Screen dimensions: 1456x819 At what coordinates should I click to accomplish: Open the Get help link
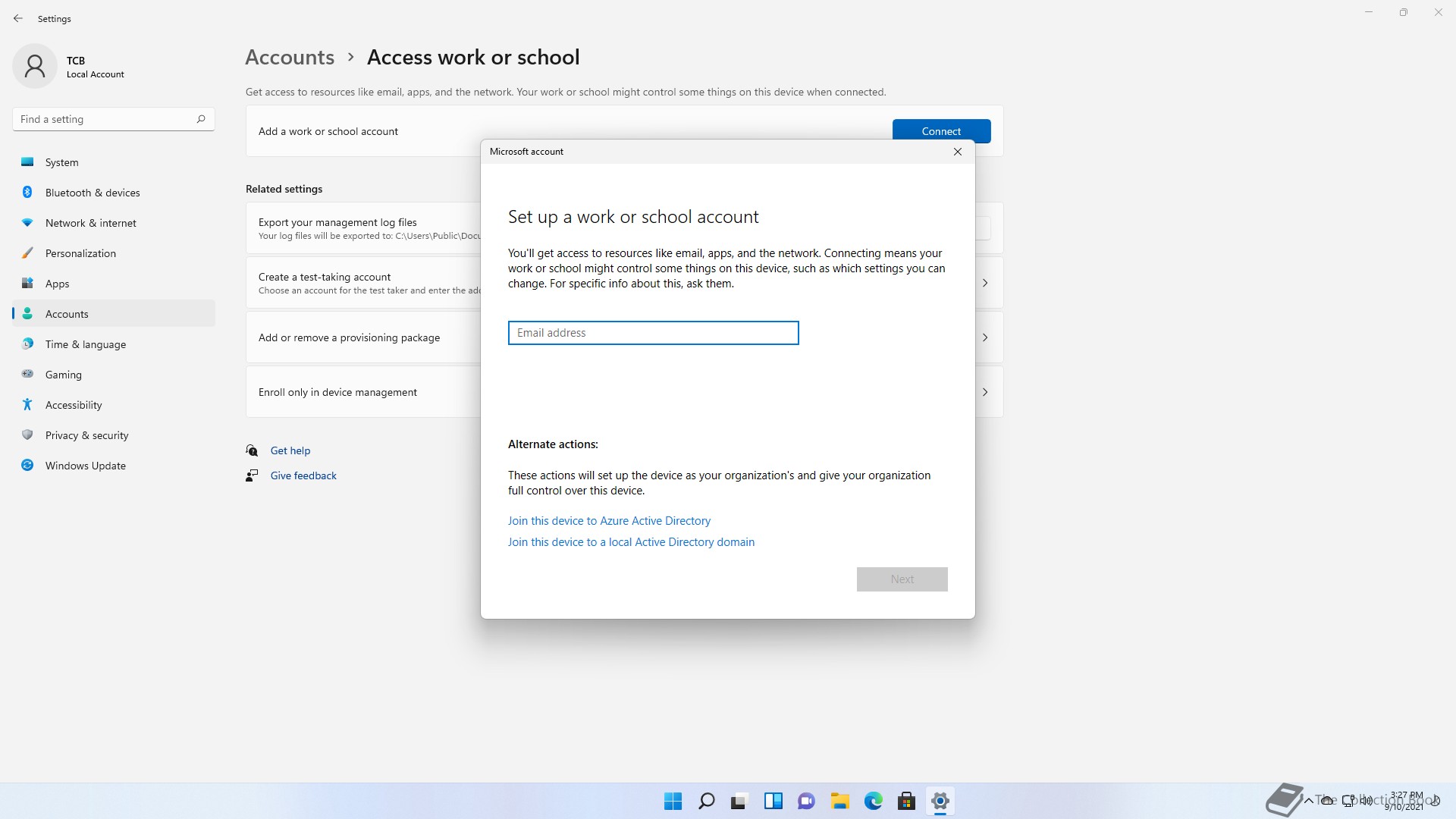tap(290, 450)
